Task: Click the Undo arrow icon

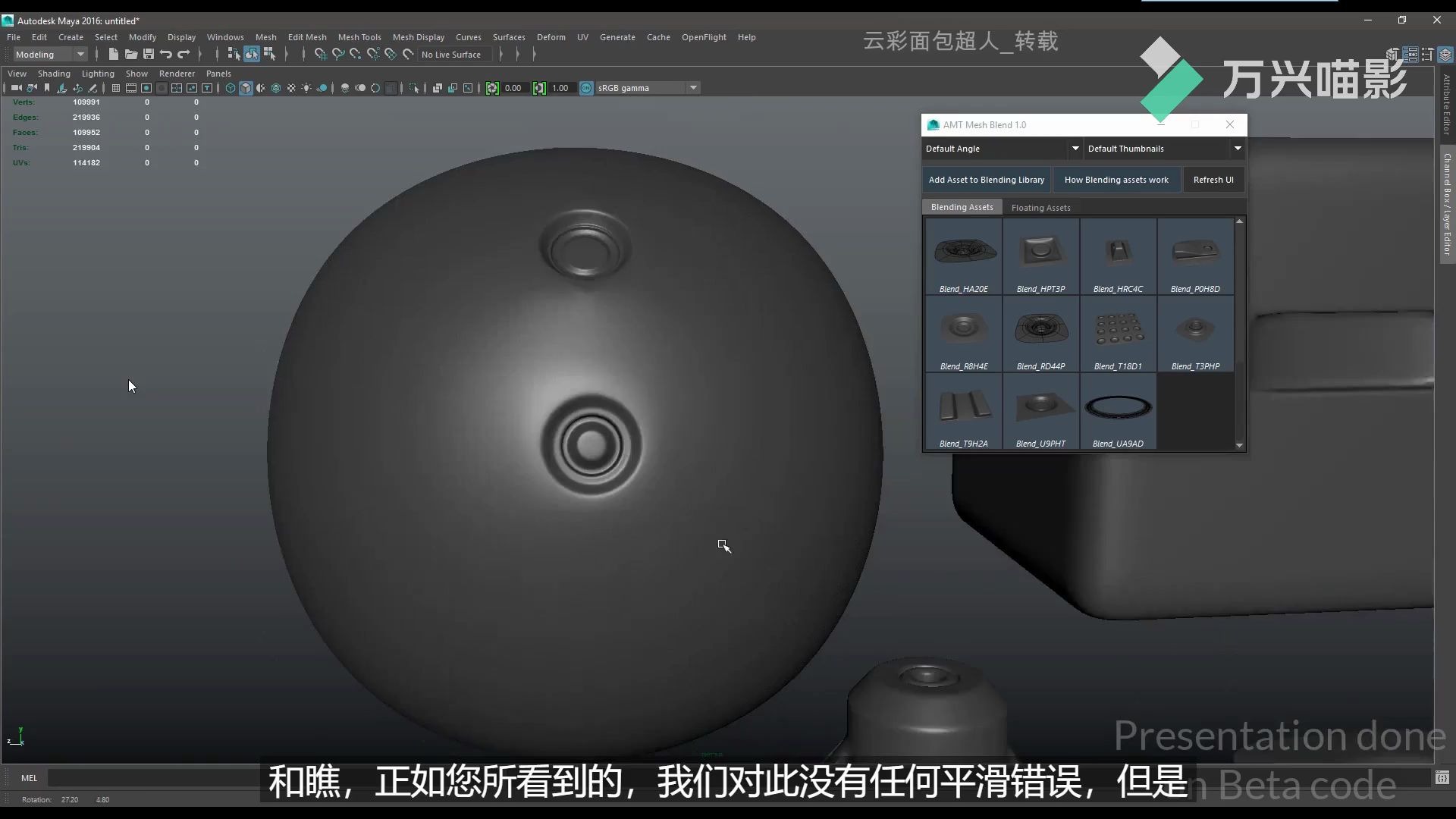Action: tap(166, 54)
